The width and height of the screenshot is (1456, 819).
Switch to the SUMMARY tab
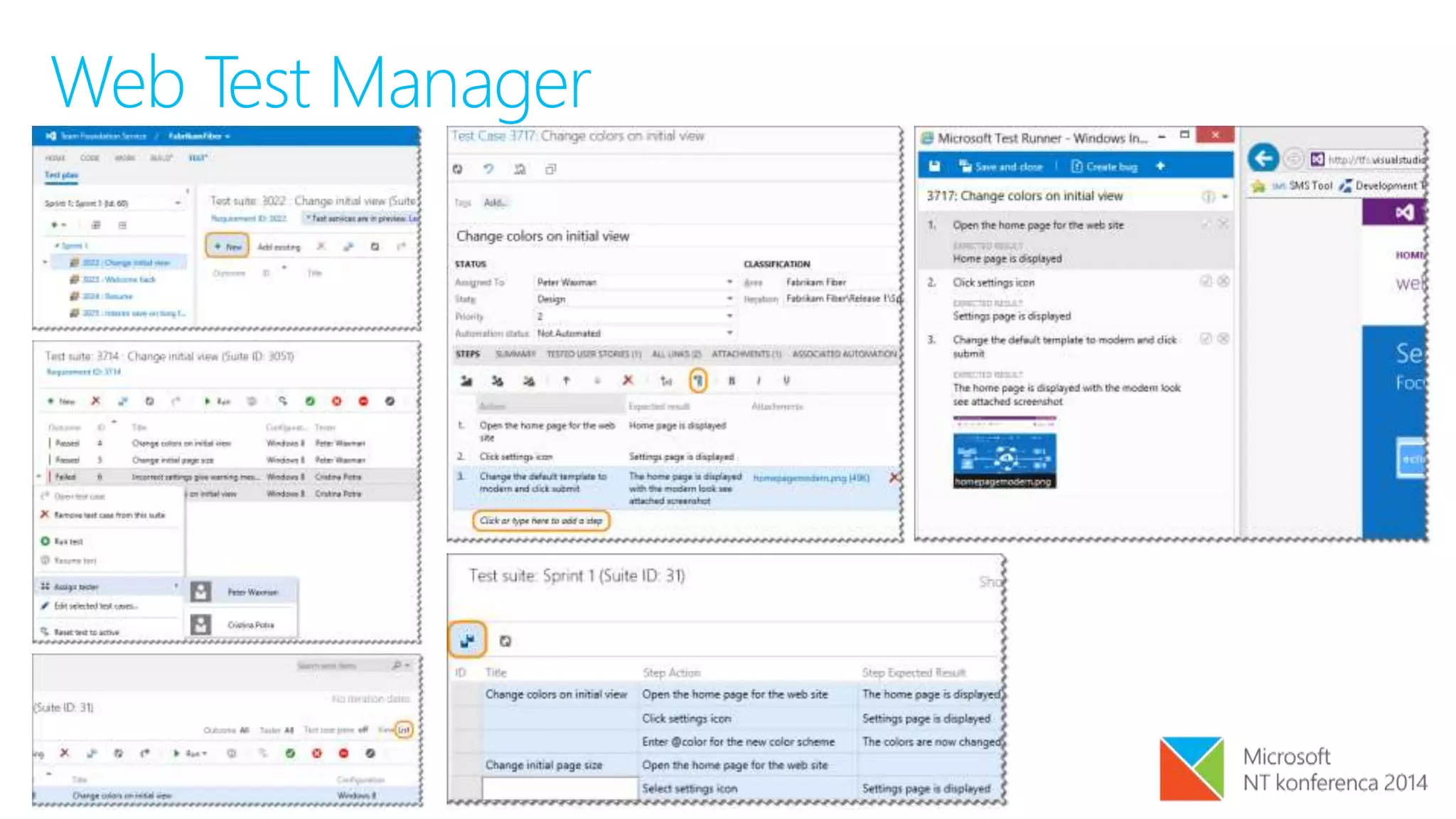515,354
